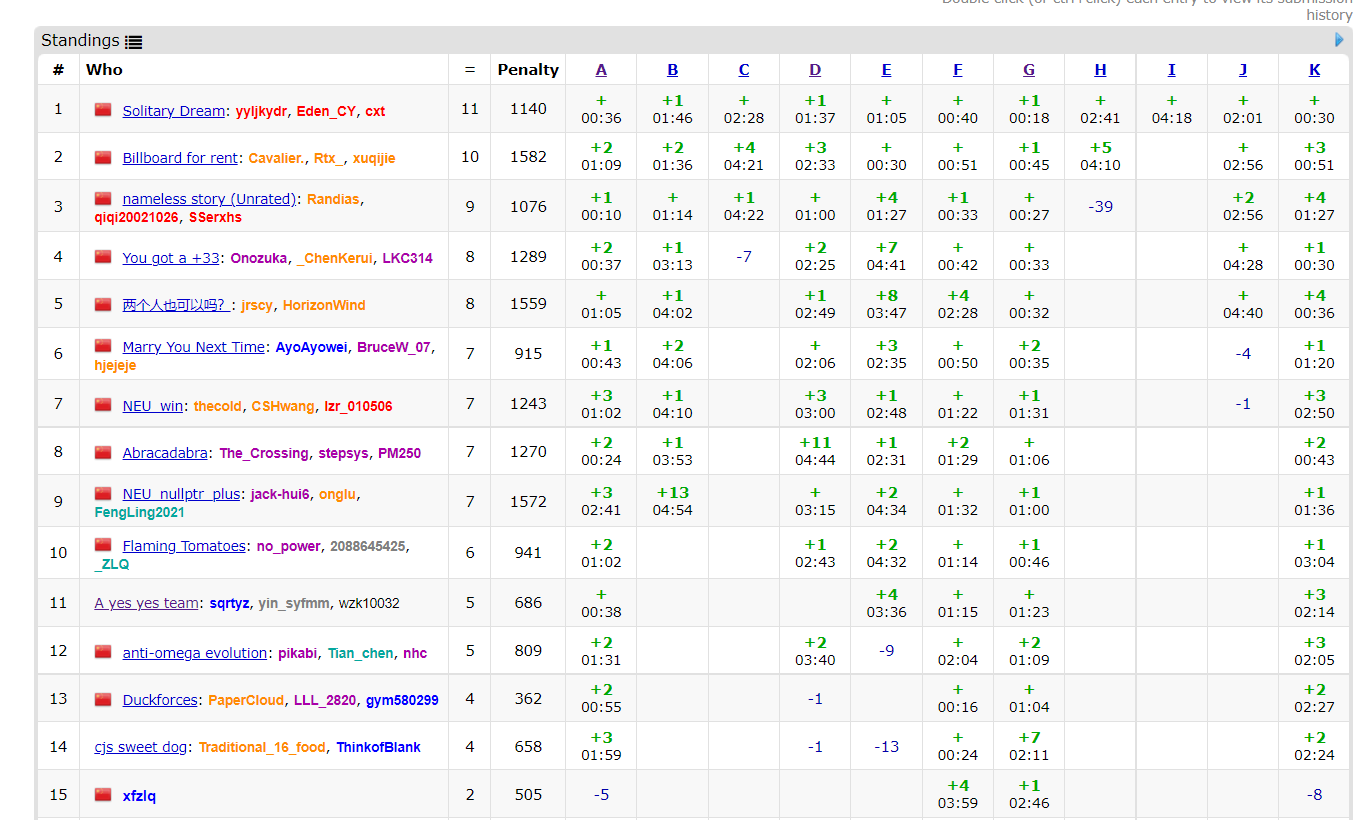Click the flag icon beside Abracadabra

[x=103, y=452]
